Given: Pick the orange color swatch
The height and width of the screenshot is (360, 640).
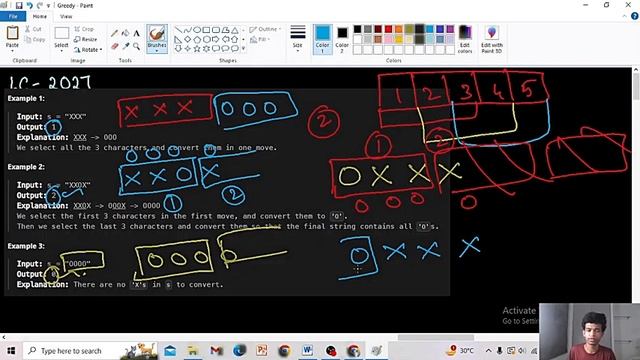Looking at the screenshot, I should pyautogui.click(x=399, y=29).
